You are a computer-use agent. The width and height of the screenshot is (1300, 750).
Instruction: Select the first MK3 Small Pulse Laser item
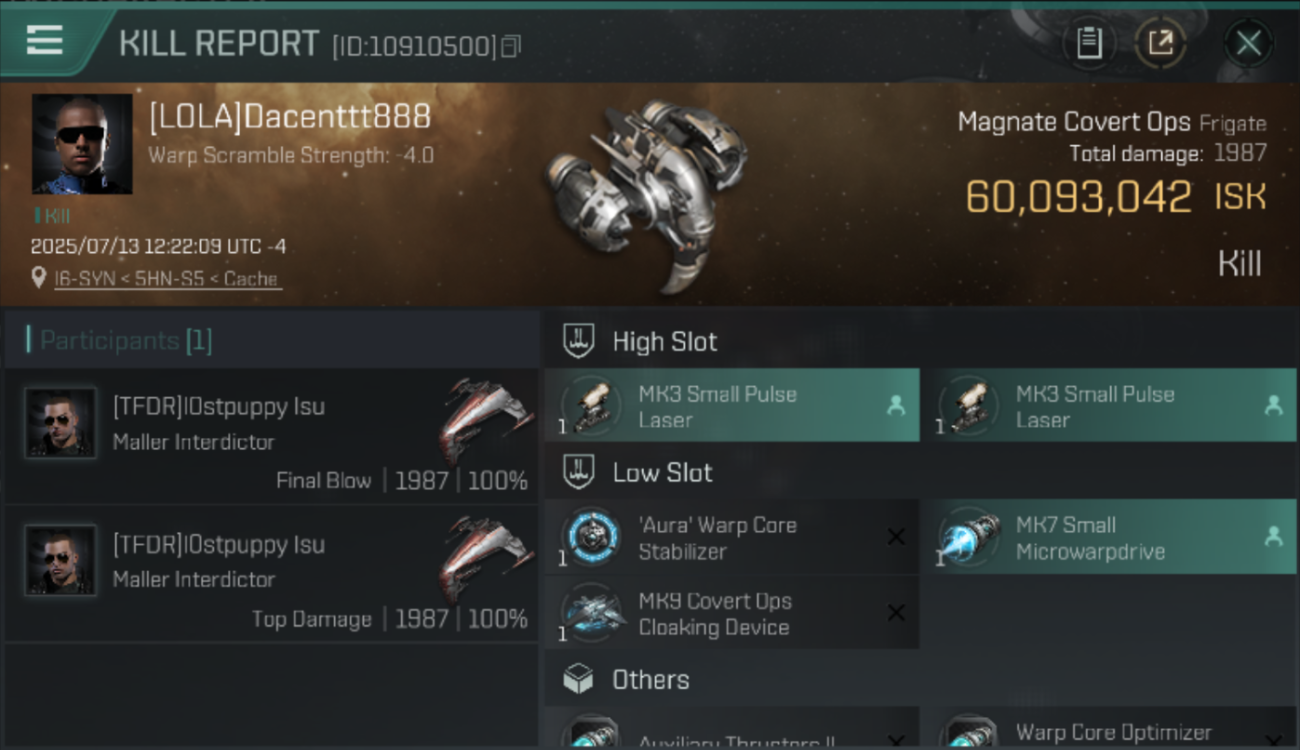click(732, 406)
